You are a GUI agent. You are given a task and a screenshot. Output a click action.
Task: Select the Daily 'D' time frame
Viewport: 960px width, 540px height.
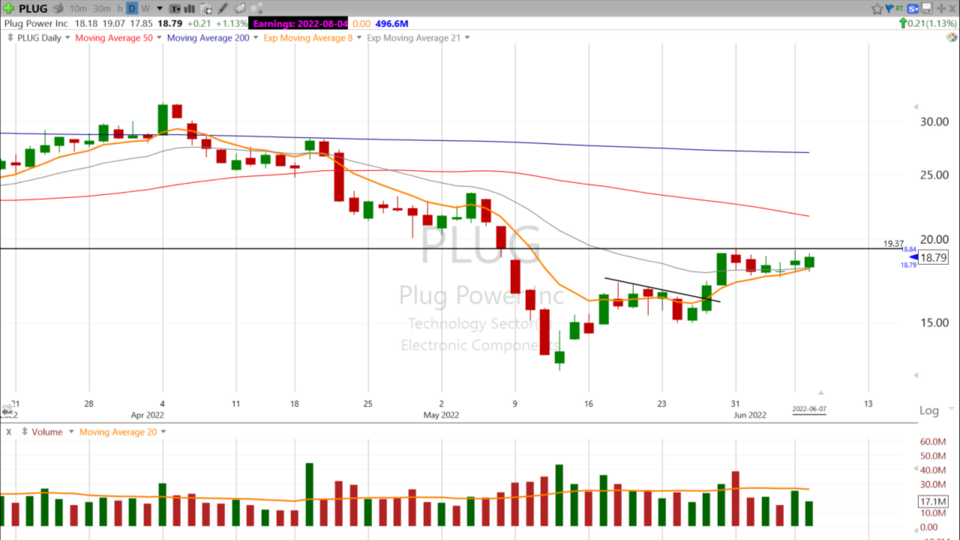coord(132,8)
